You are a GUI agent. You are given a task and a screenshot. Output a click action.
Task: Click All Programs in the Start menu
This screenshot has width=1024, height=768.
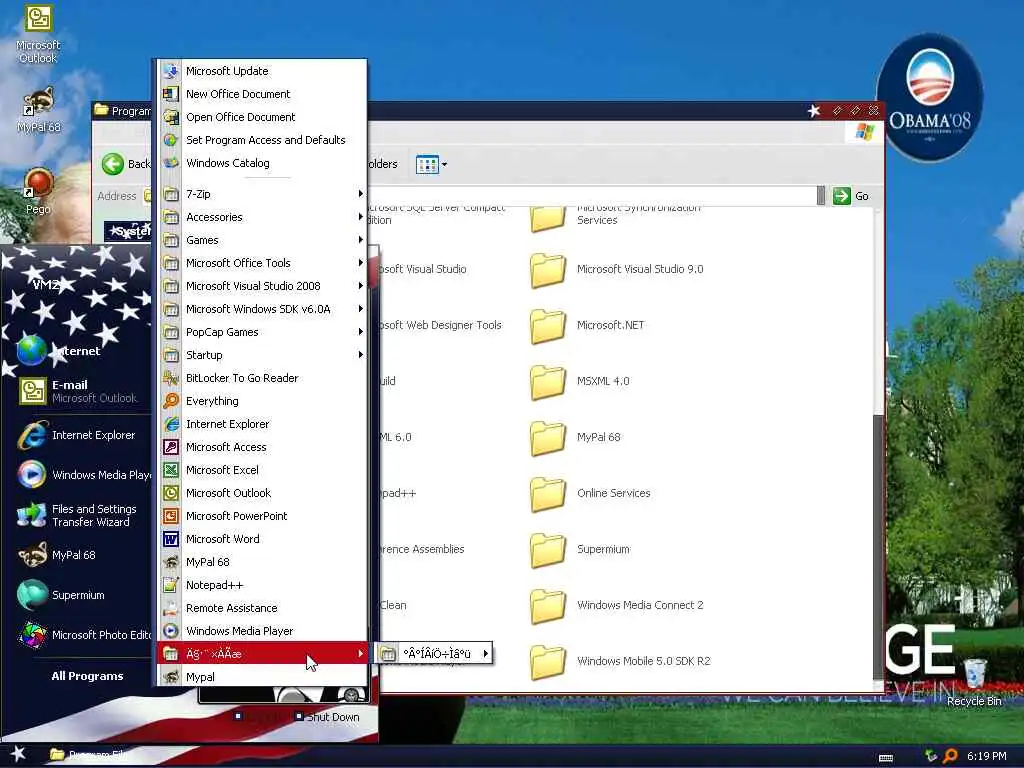pyautogui.click(x=87, y=676)
